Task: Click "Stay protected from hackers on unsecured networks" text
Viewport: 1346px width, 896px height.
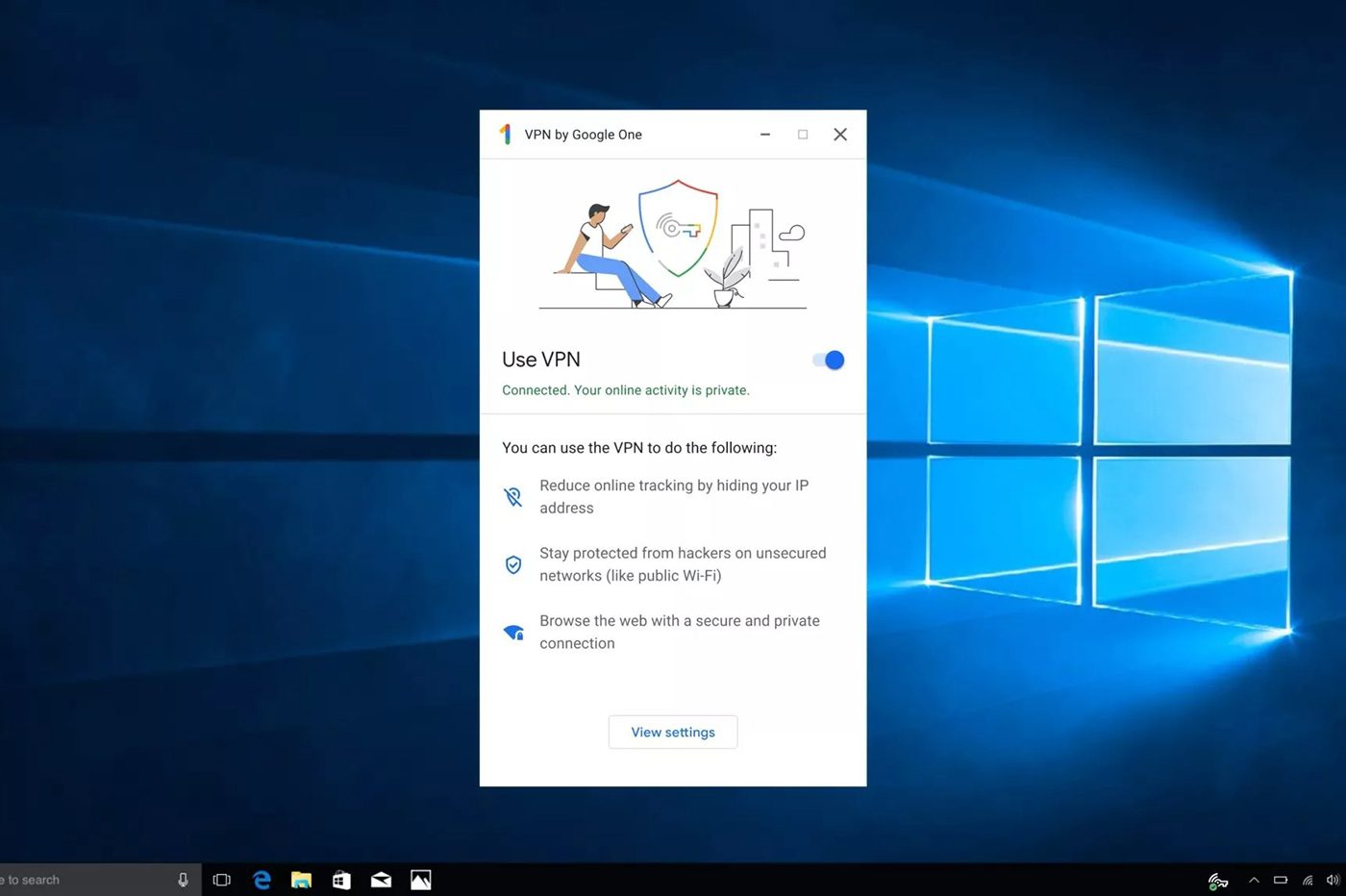Action: click(683, 564)
